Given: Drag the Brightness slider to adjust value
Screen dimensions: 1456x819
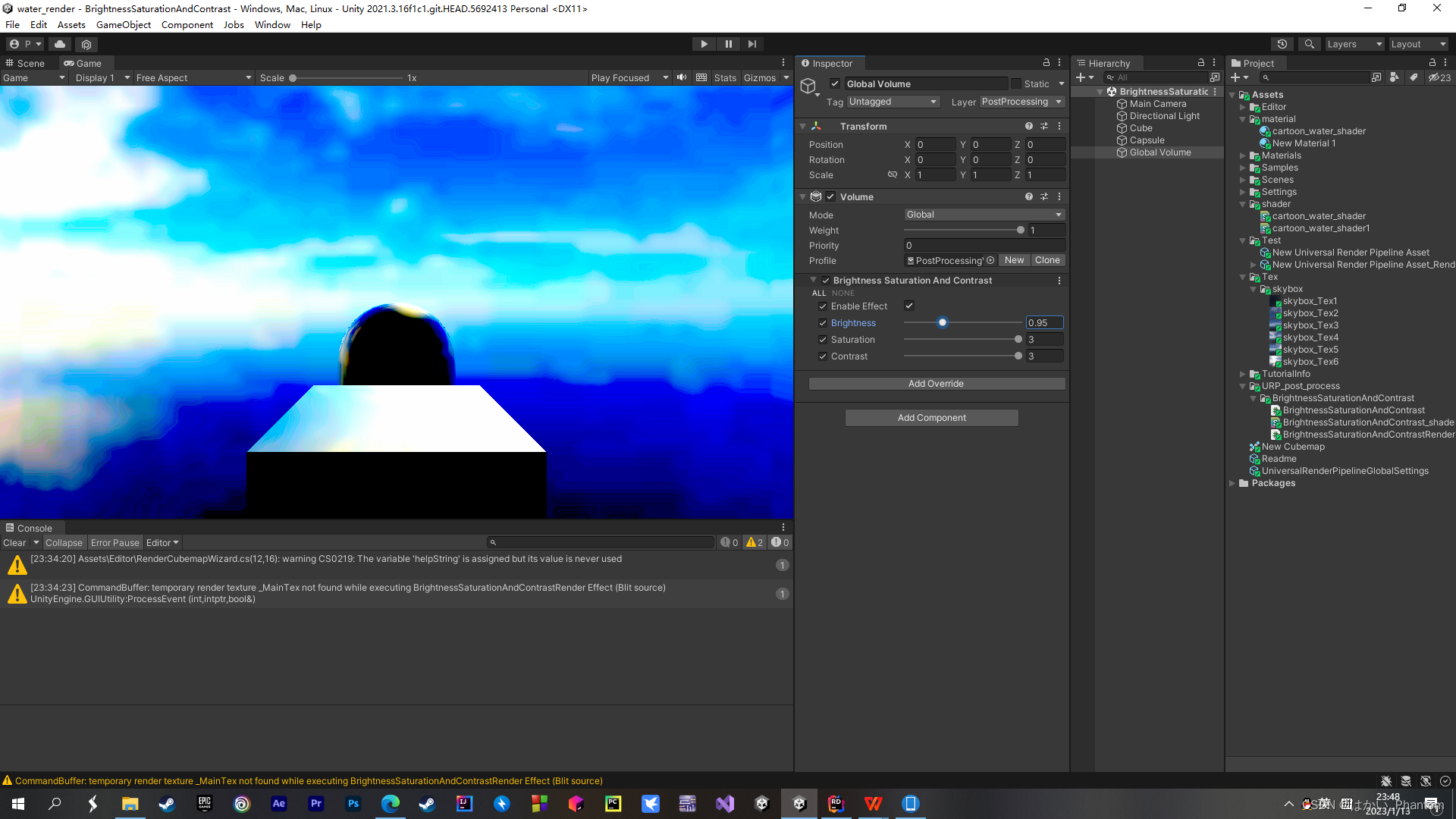Looking at the screenshot, I should coord(942,322).
